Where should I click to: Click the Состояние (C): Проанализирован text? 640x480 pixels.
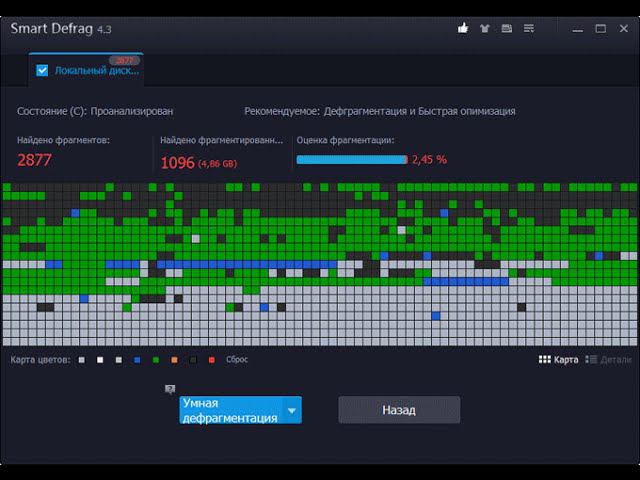coord(95,111)
